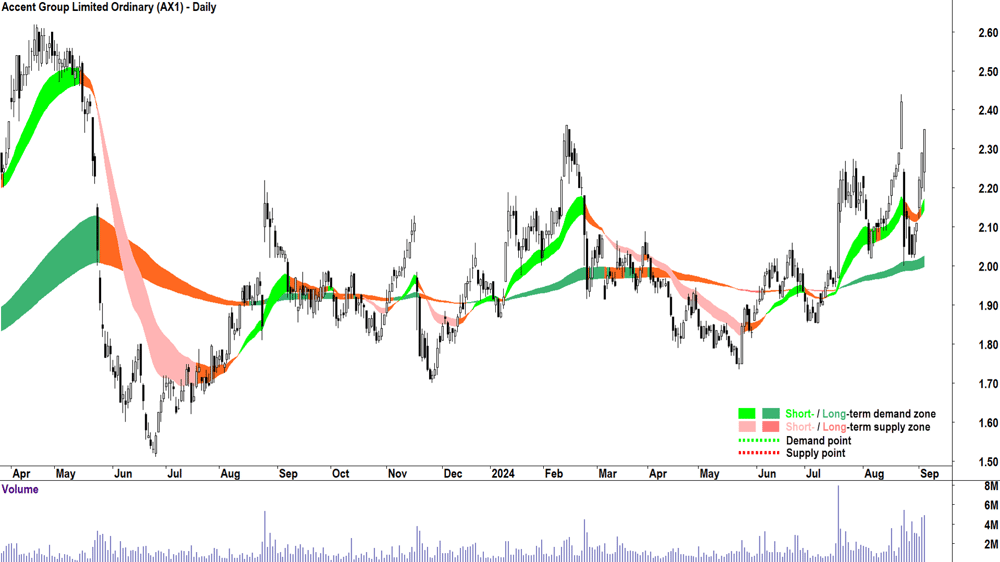The image size is (1000, 562).
Task: Click the Nov label on time axis
Action: tap(397, 473)
